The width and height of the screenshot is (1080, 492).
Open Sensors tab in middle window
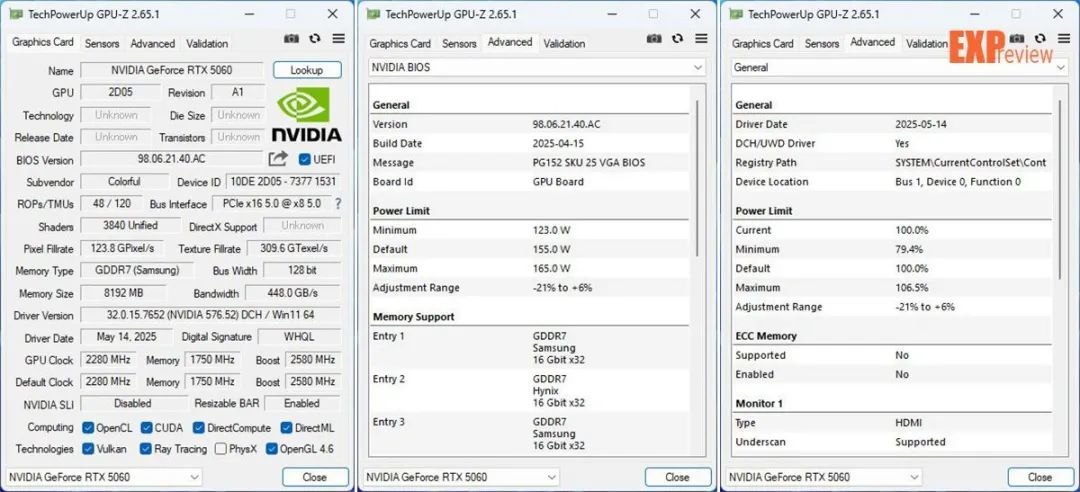tap(459, 43)
